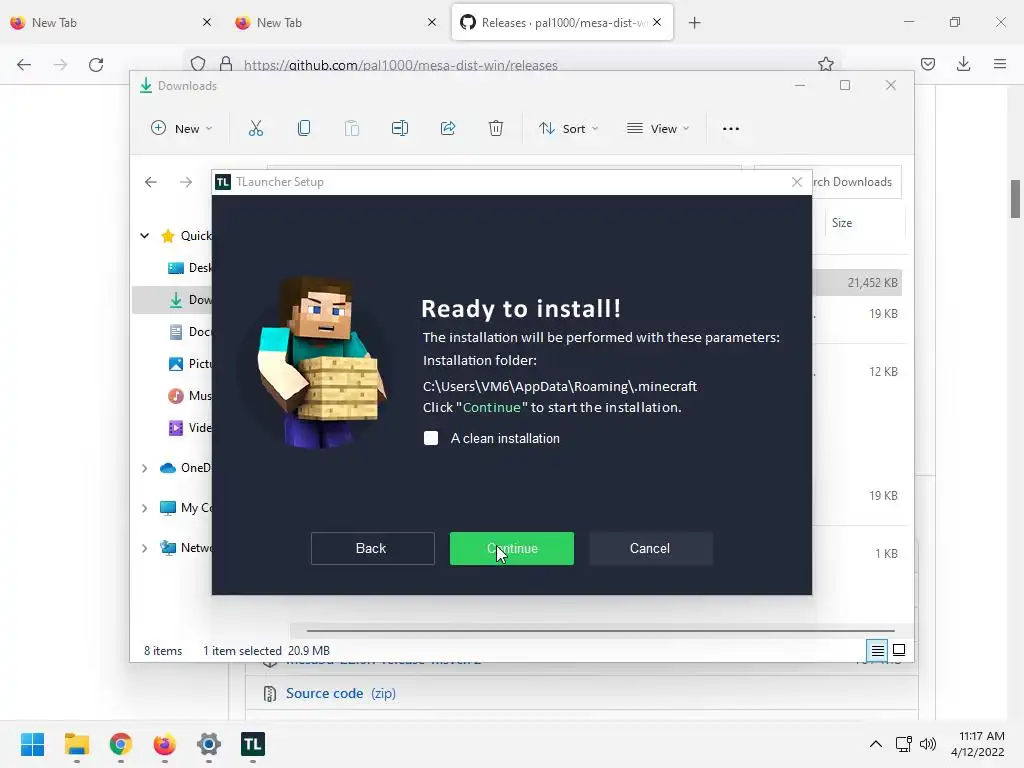Click the browser page vertical scrollbar
The height and width of the screenshot is (768, 1024).
(x=1016, y=199)
